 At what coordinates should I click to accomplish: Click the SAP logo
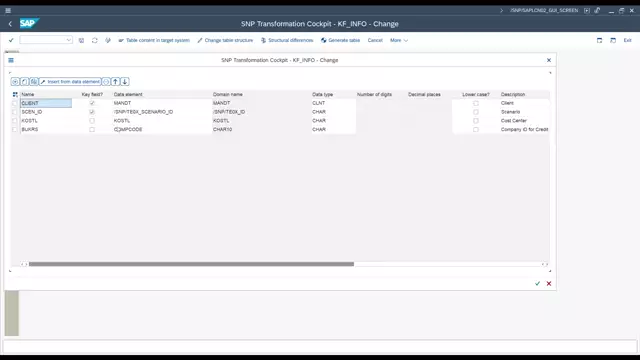[x=29, y=23]
